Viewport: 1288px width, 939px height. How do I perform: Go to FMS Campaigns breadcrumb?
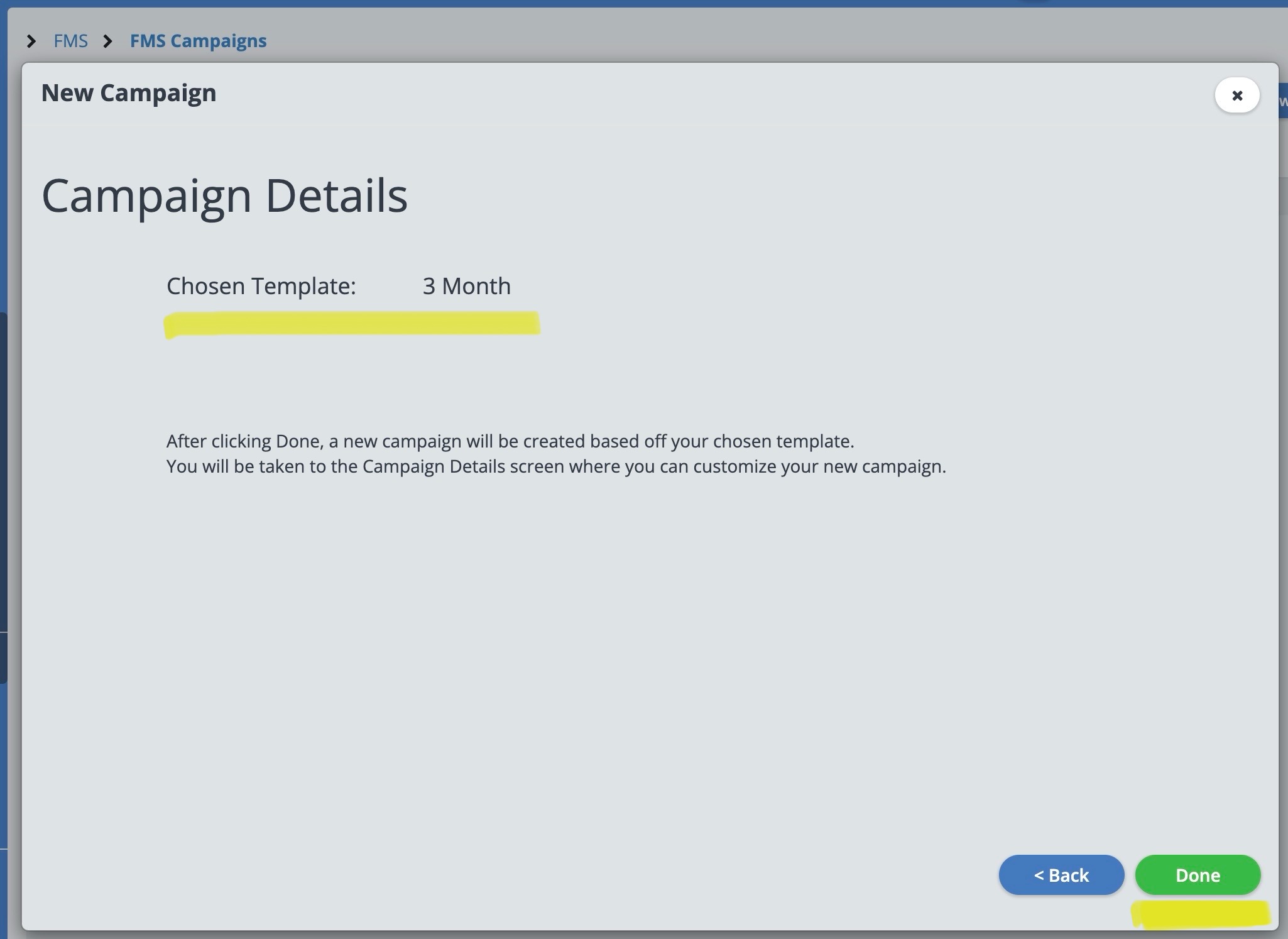[x=198, y=41]
